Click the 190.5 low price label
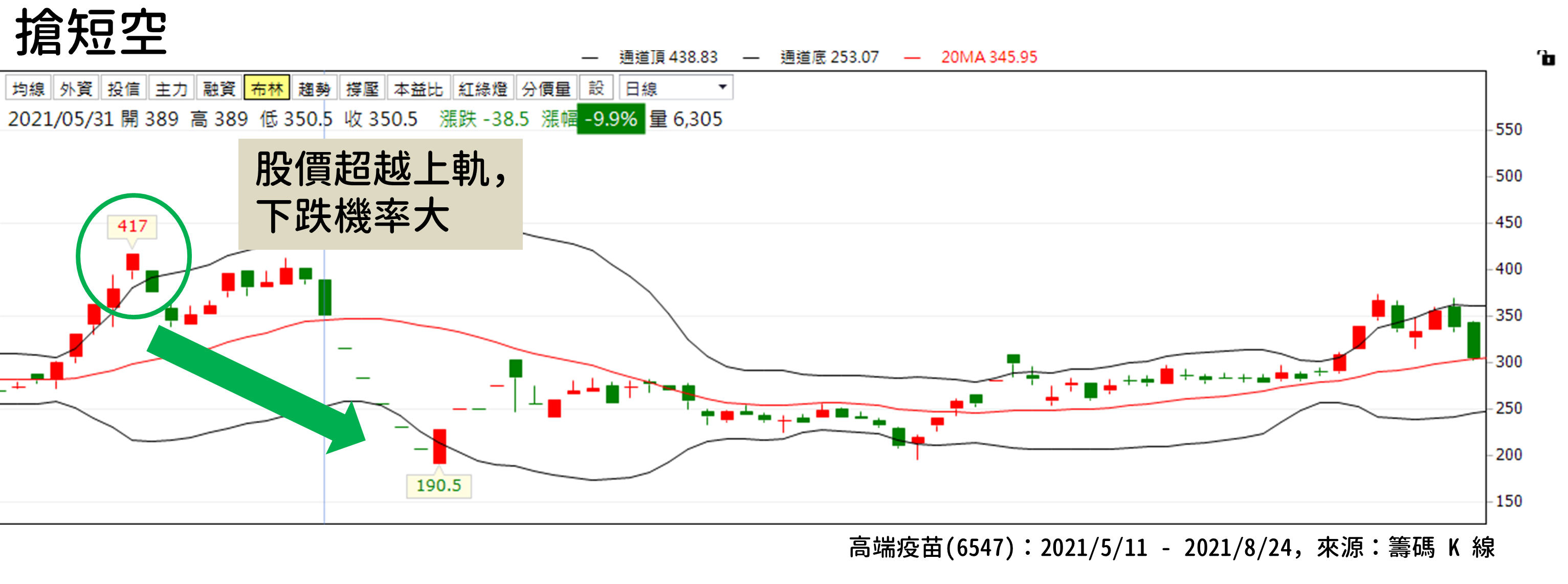The height and width of the screenshot is (584, 1568). click(439, 486)
